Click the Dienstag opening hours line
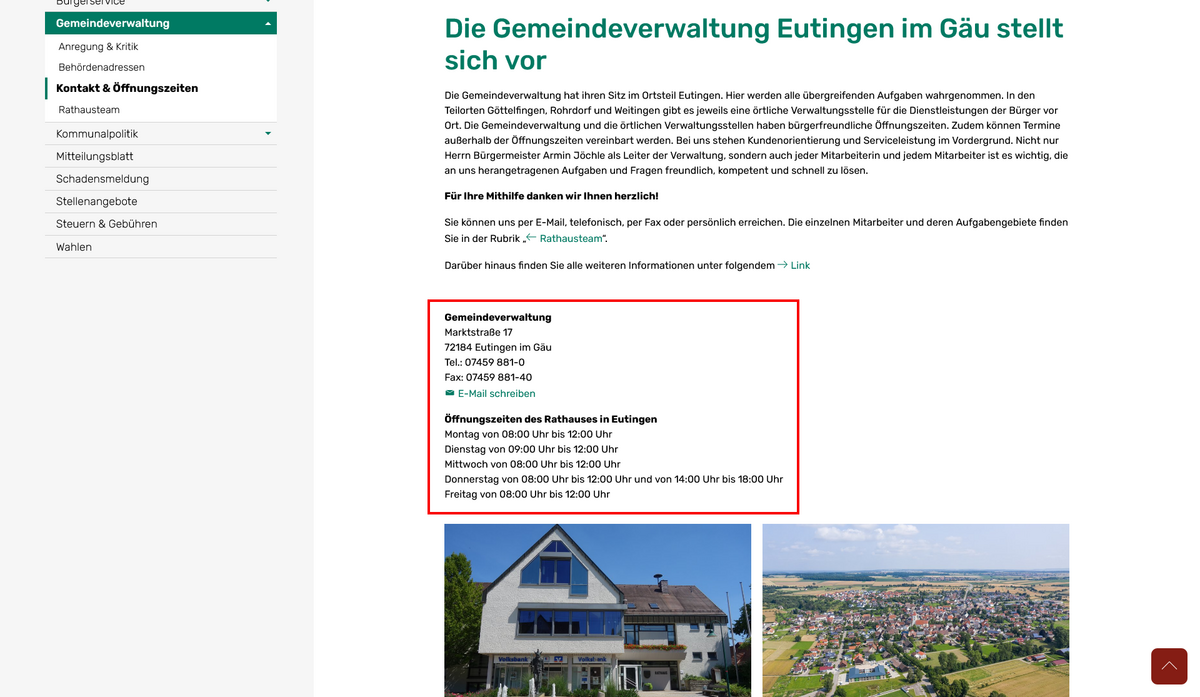This screenshot has height=697, width=1200. click(x=531, y=449)
